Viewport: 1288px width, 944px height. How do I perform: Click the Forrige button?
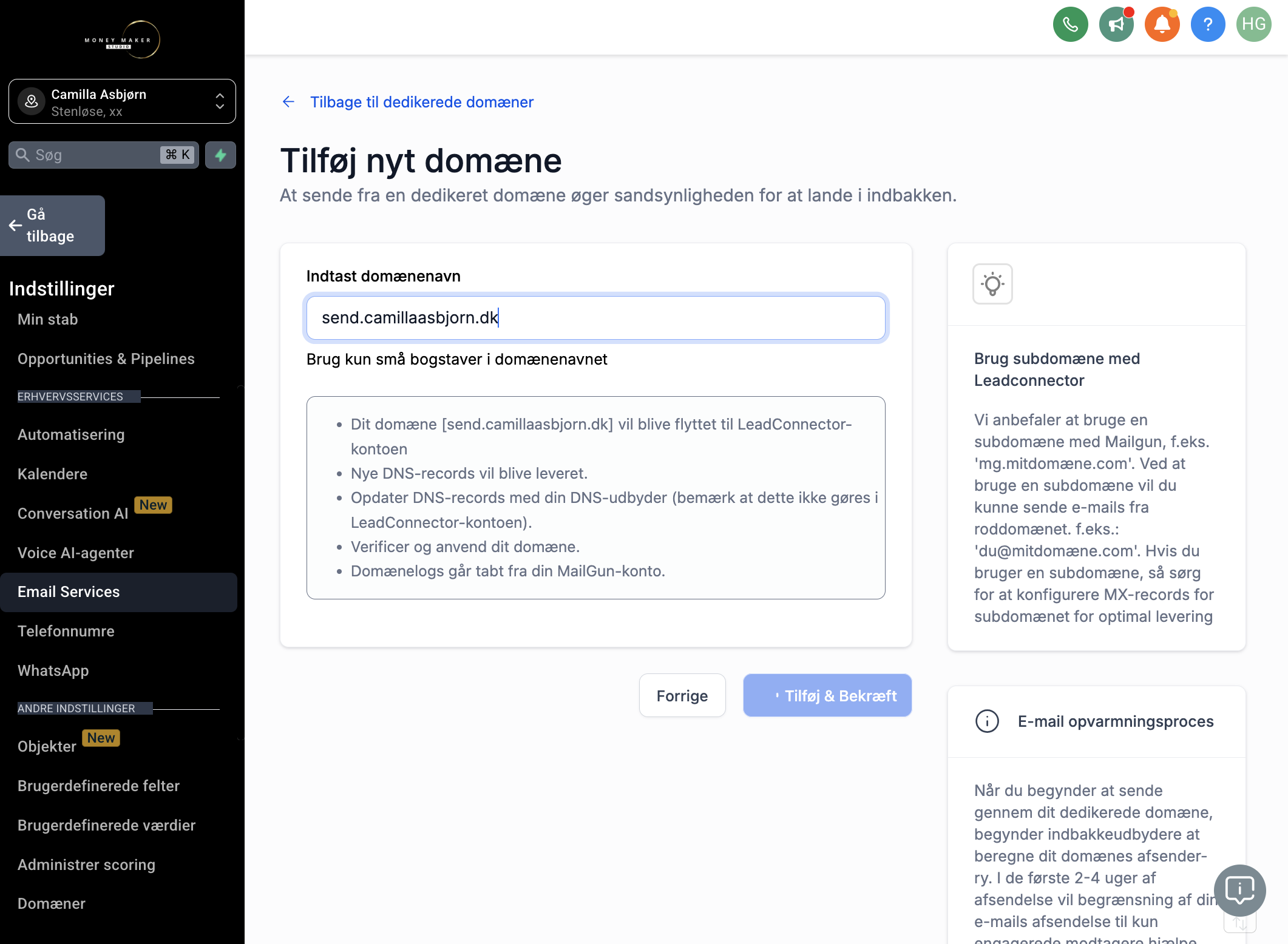pos(682,695)
